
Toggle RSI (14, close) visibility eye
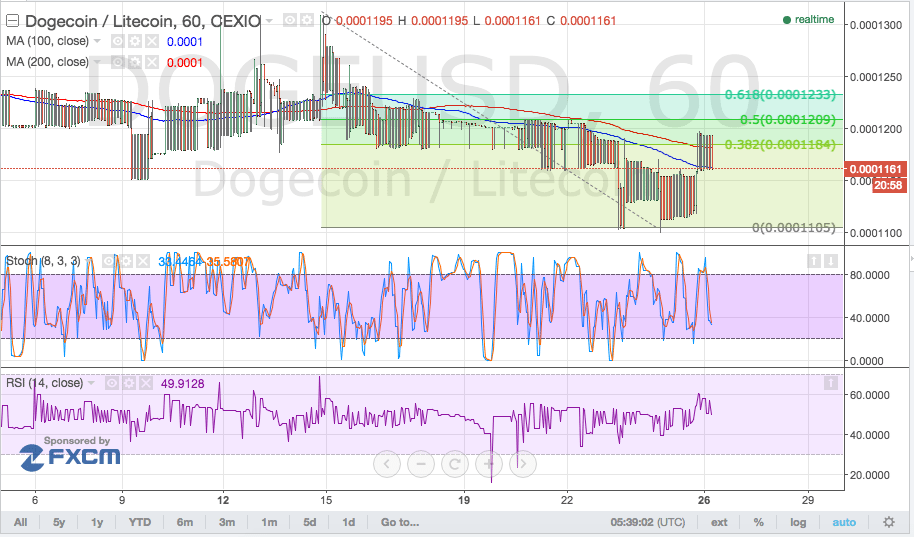point(111,383)
